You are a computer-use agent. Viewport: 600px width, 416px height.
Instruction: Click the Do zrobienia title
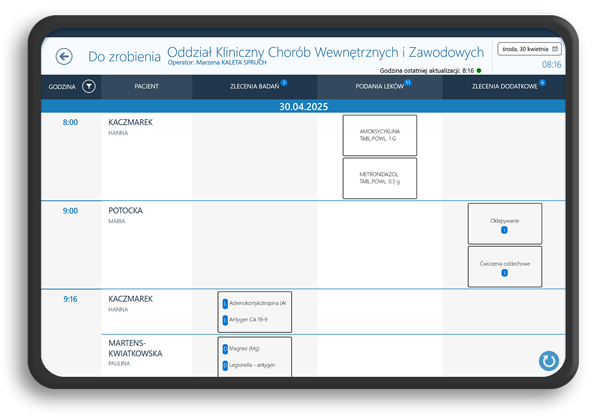(124, 57)
